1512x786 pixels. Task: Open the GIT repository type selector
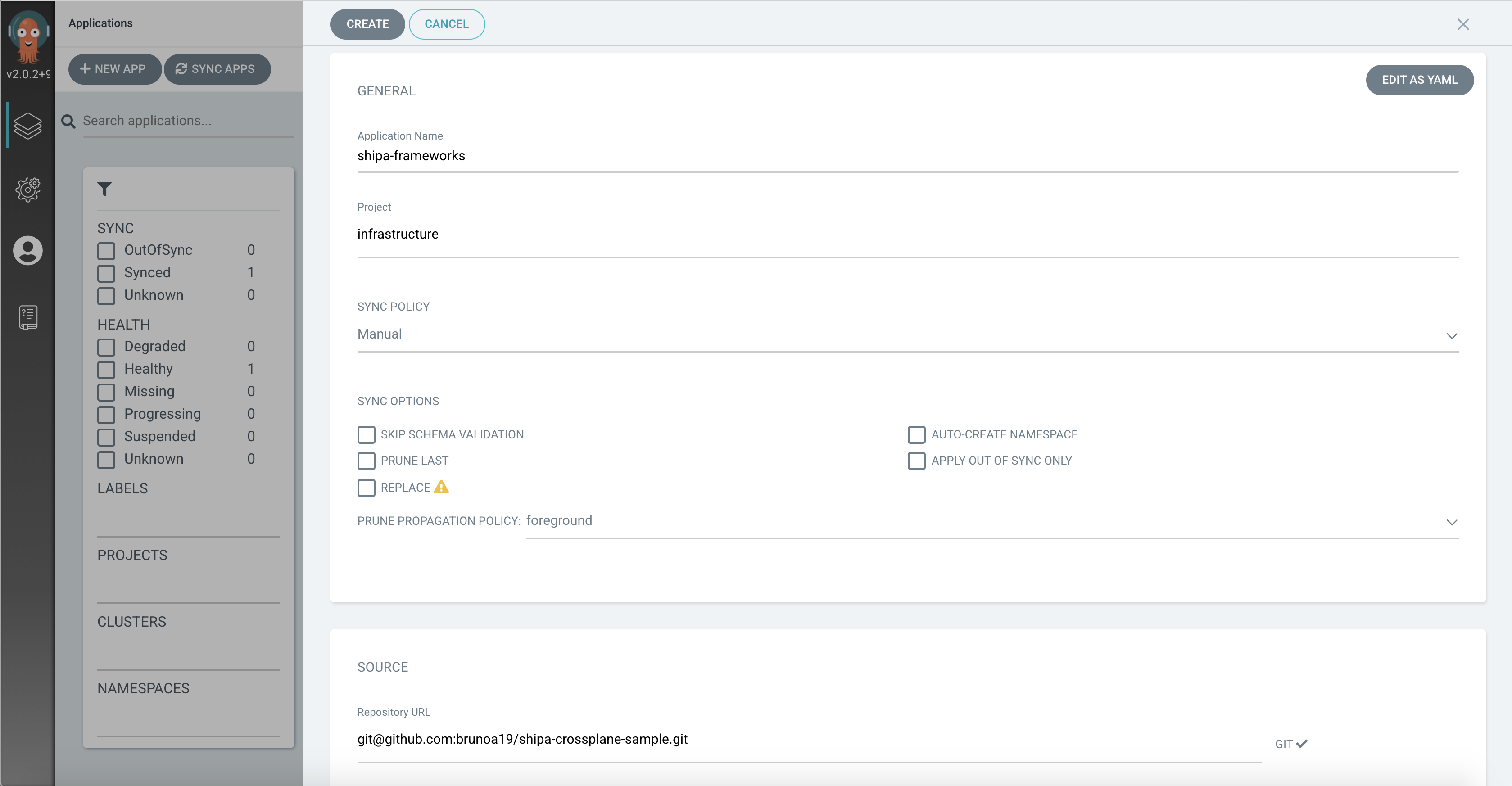pos(1291,744)
